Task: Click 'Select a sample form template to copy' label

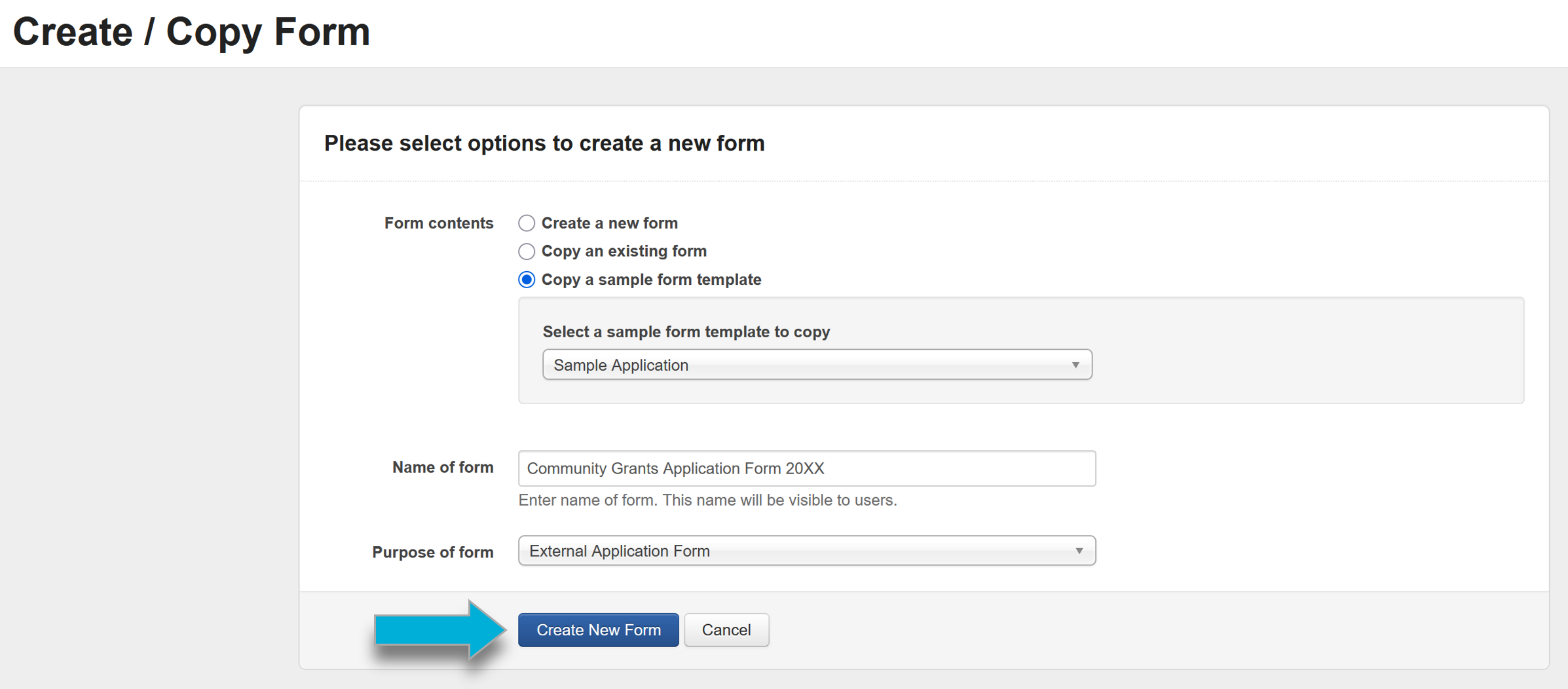Action: point(686,332)
